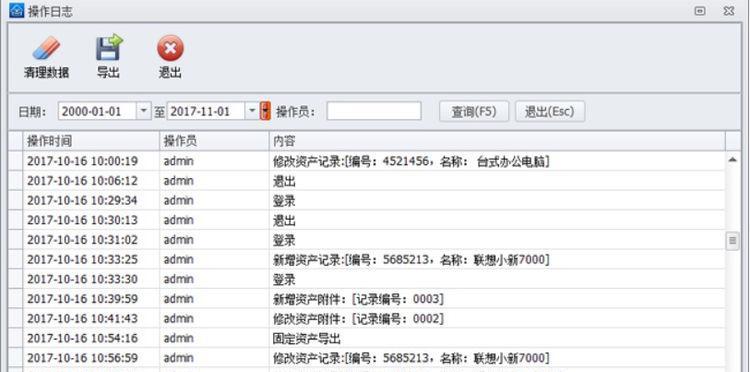
Task: Select the row at 2017-10-16 10:41:43
Action: (x=367, y=318)
